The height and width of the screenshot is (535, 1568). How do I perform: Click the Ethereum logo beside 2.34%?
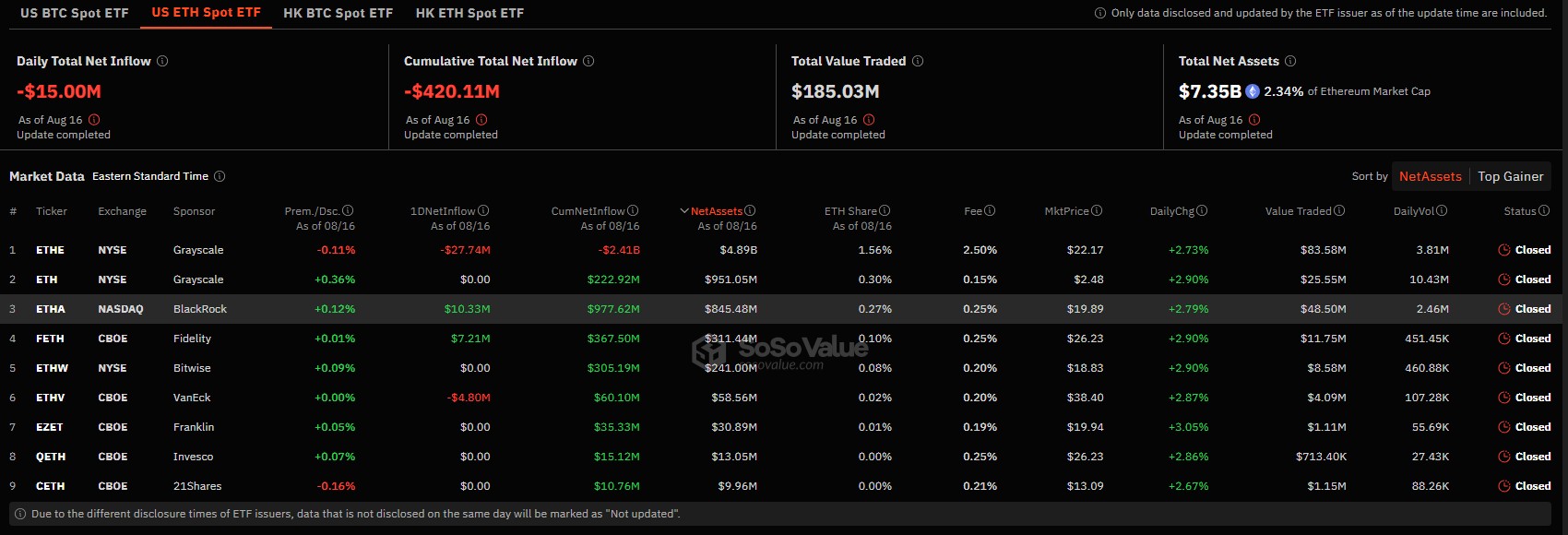[1253, 91]
